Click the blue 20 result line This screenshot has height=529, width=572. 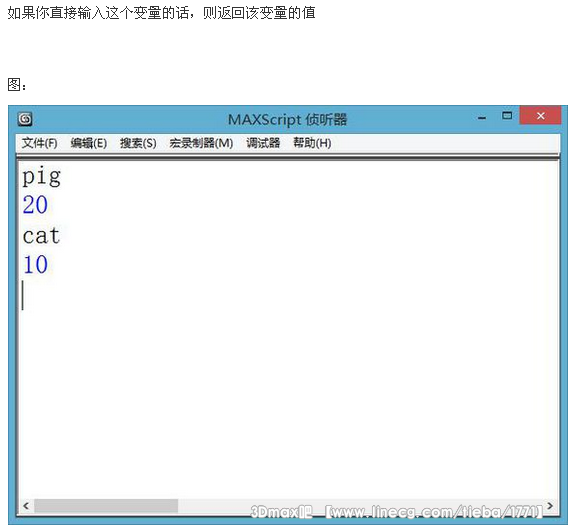pos(35,205)
